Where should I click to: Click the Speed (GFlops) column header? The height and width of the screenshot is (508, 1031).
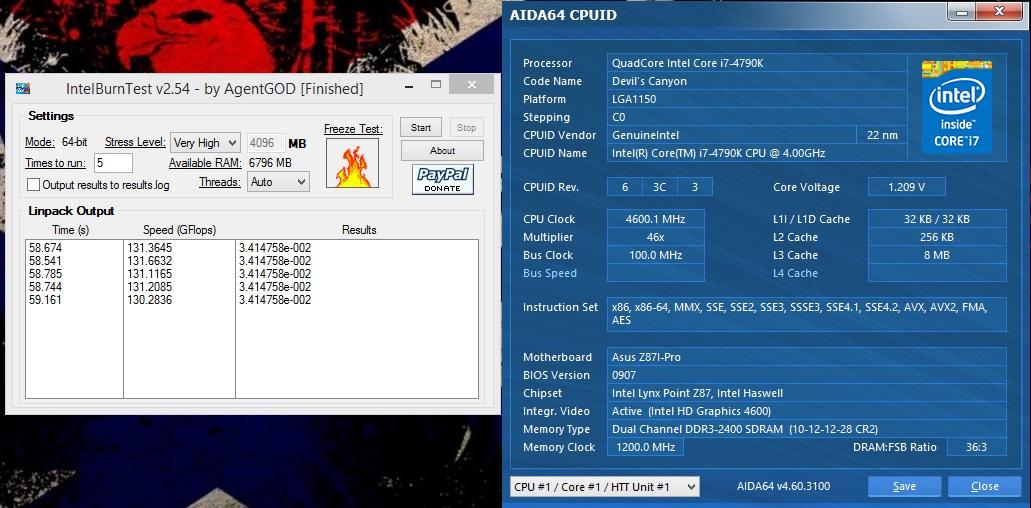pos(180,230)
